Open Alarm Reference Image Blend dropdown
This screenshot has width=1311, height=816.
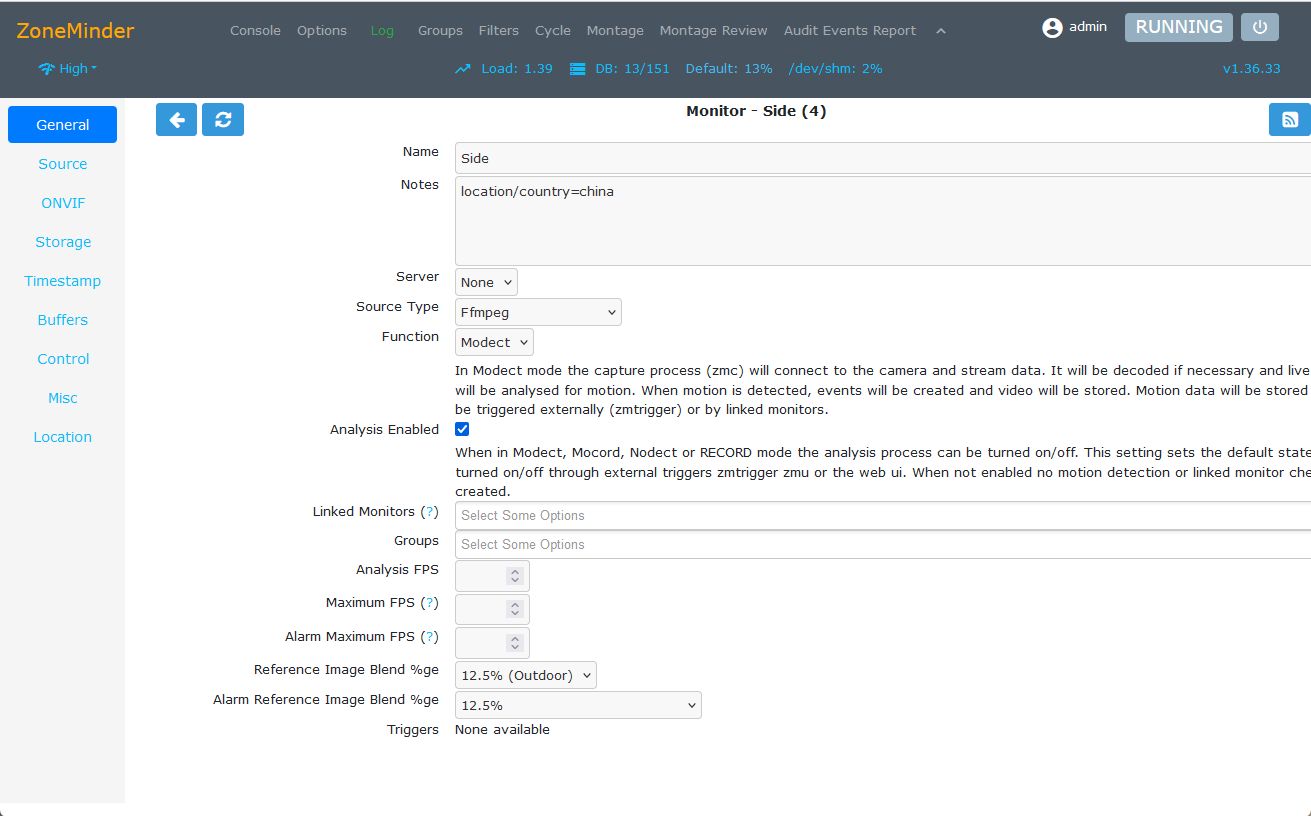point(578,705)
